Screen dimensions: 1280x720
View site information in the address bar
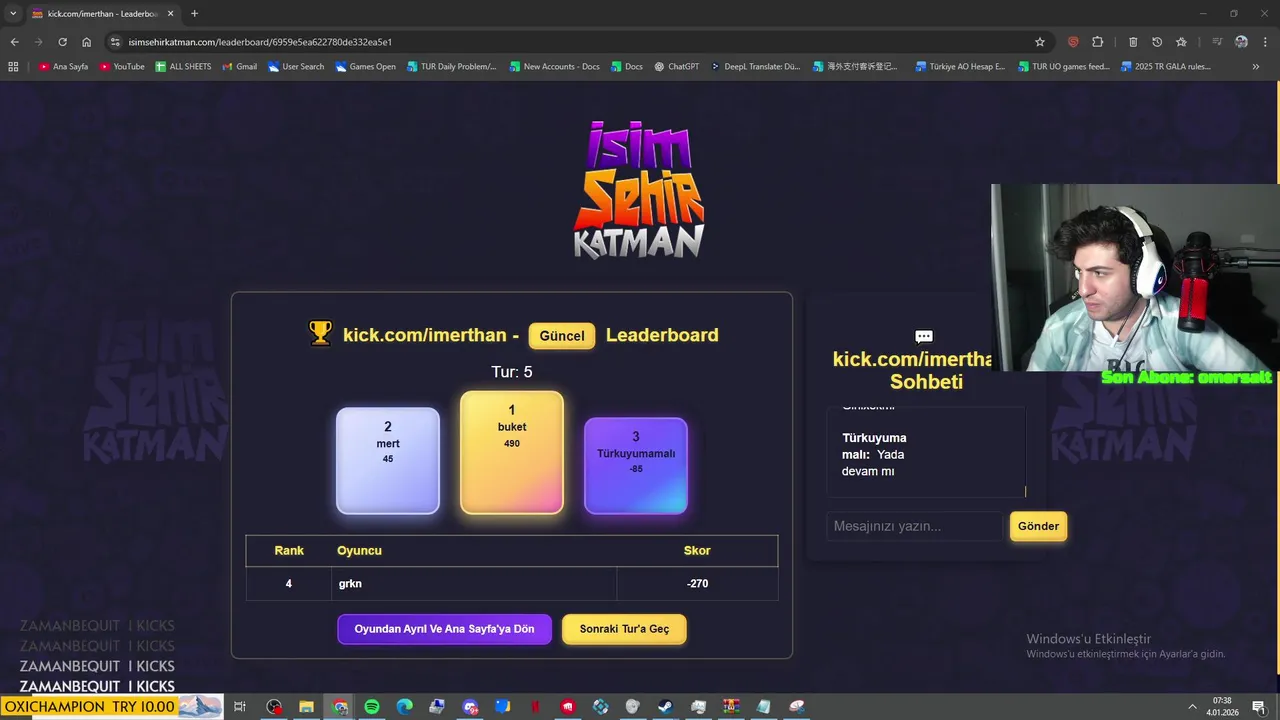(115, 42)
